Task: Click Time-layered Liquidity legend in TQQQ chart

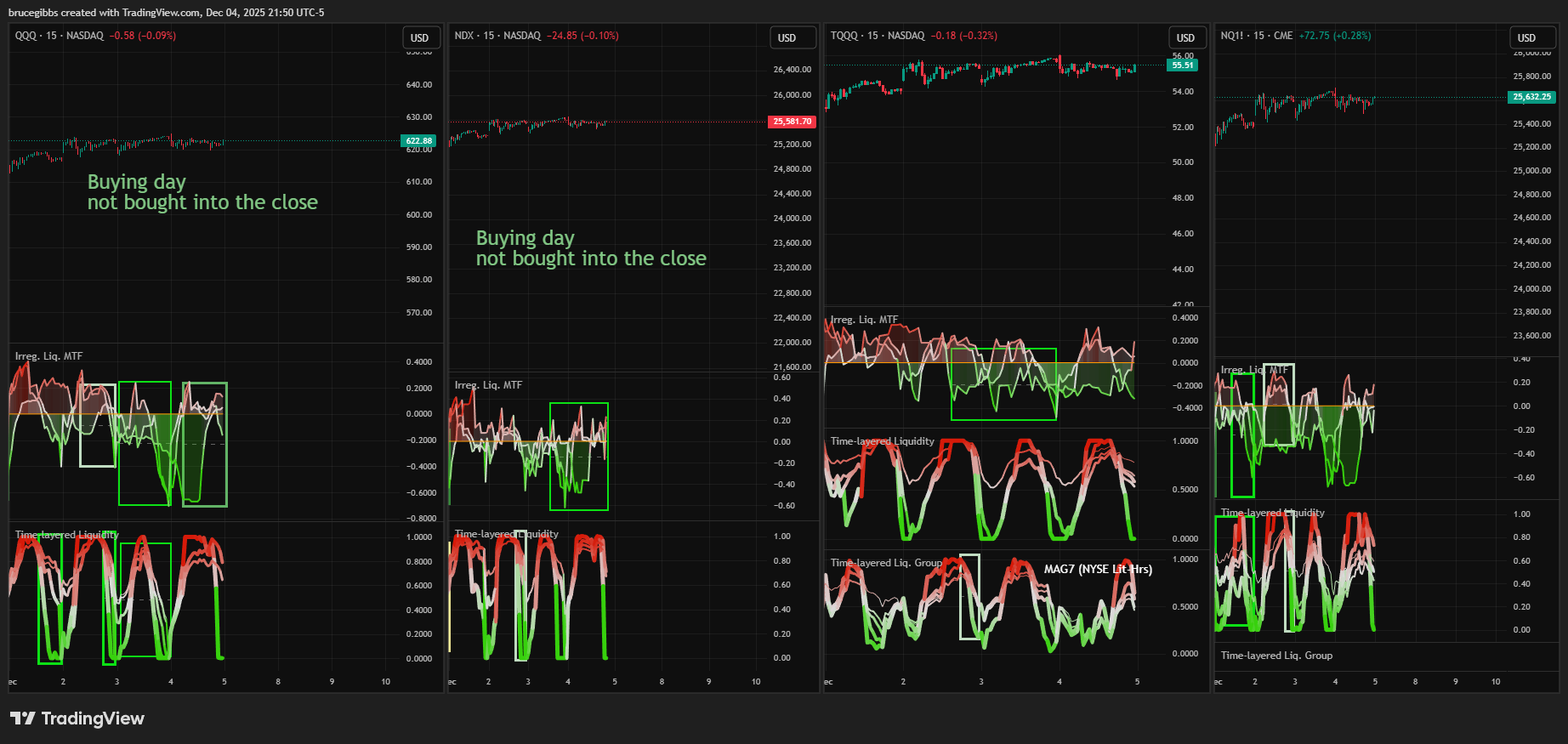Action: 882,441
